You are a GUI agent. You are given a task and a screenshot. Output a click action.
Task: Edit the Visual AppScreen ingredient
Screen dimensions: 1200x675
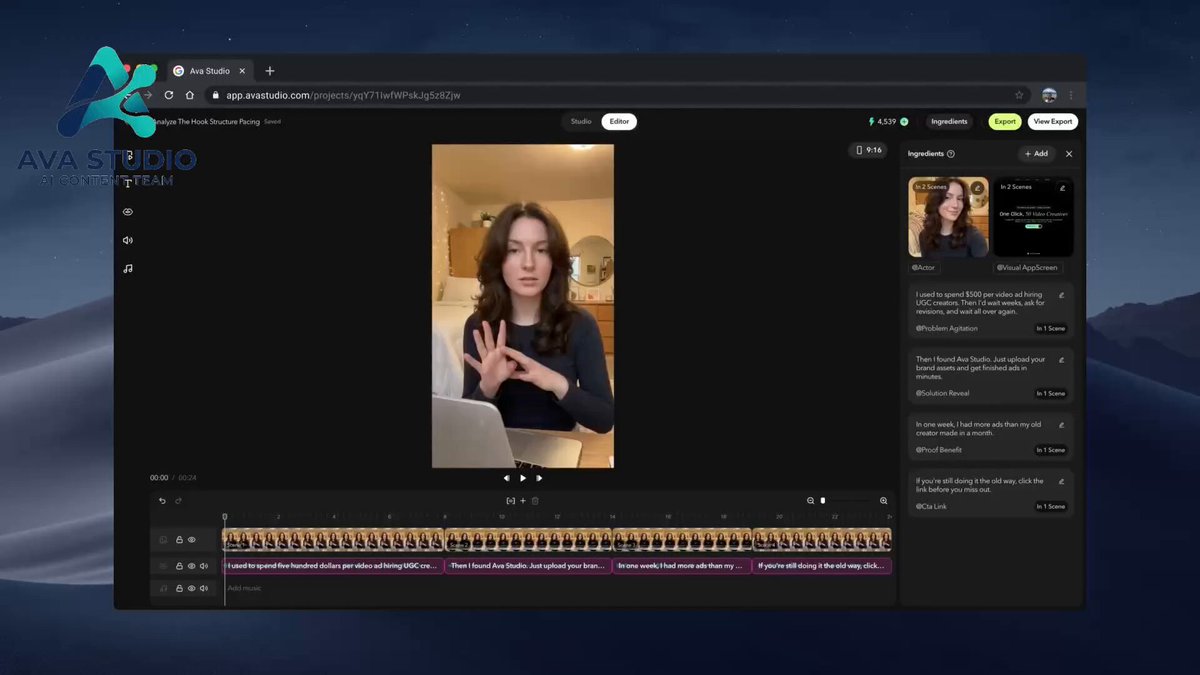point(1062,188)
